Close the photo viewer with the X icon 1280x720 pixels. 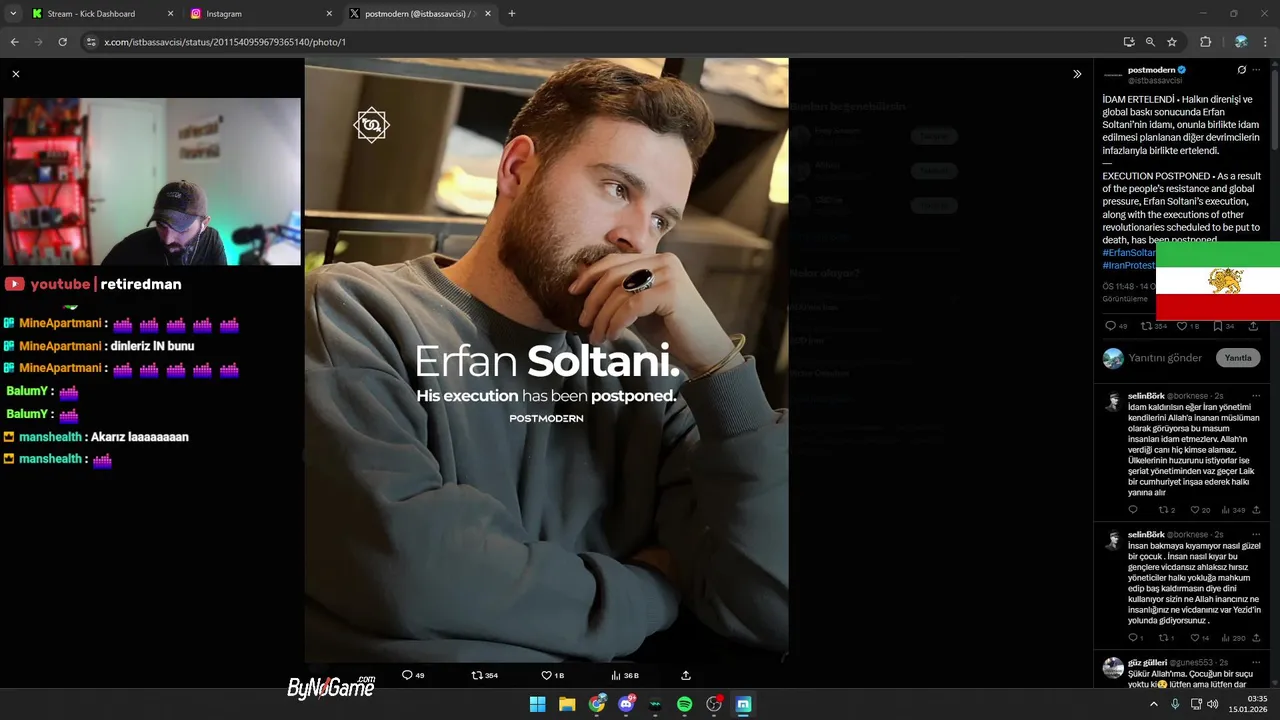click(x=15, y=74)
